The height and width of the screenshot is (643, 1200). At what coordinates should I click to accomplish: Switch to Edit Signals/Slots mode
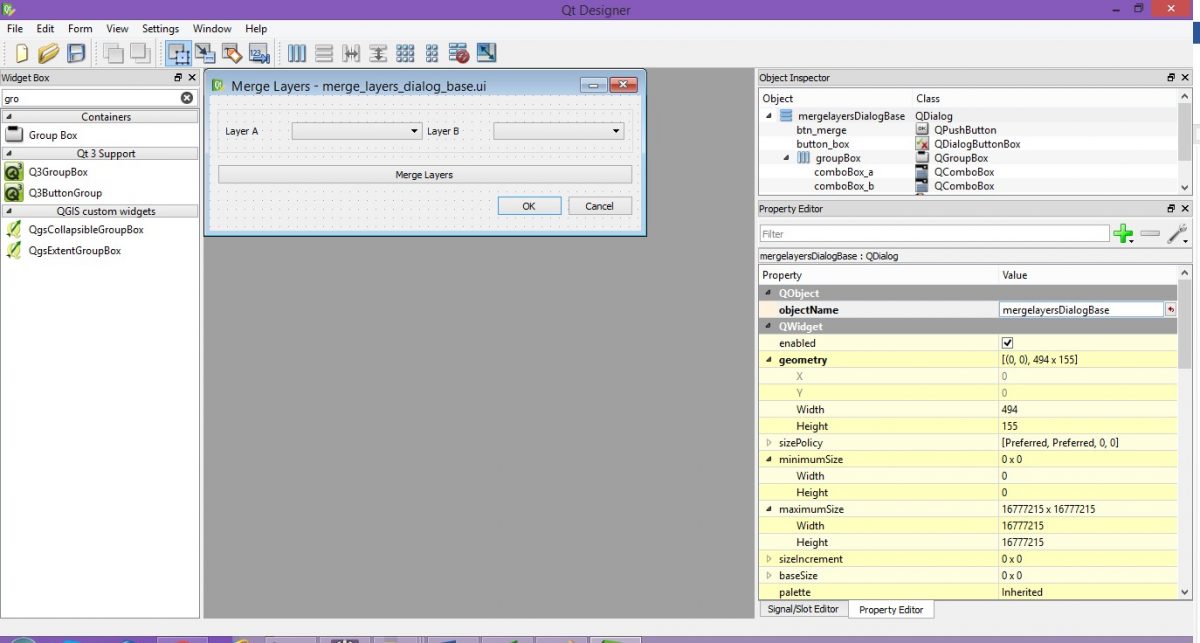205,53
